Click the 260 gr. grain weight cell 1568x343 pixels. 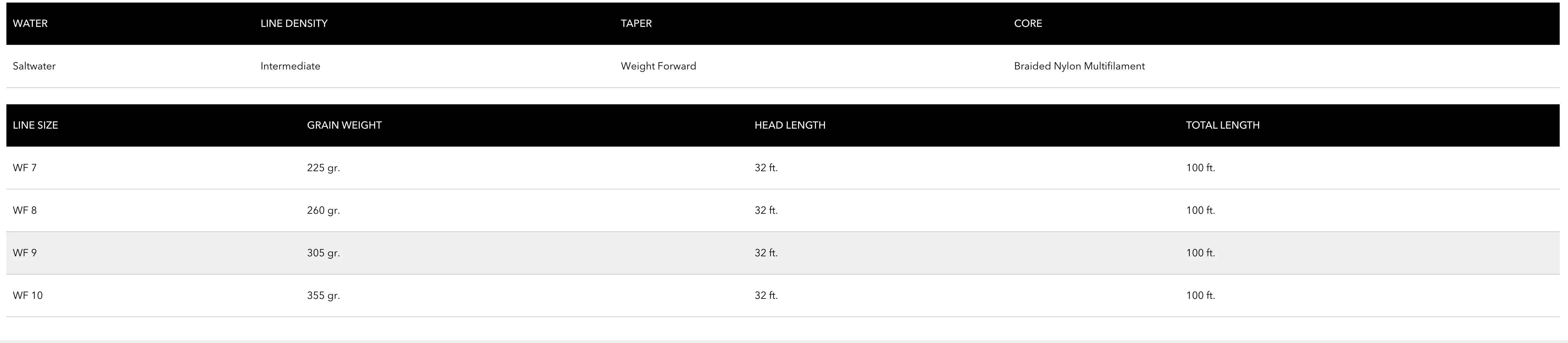(323, 211)
